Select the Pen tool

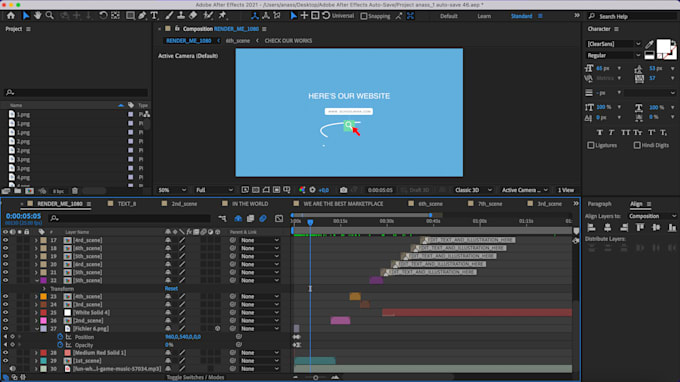pos(142,16)
